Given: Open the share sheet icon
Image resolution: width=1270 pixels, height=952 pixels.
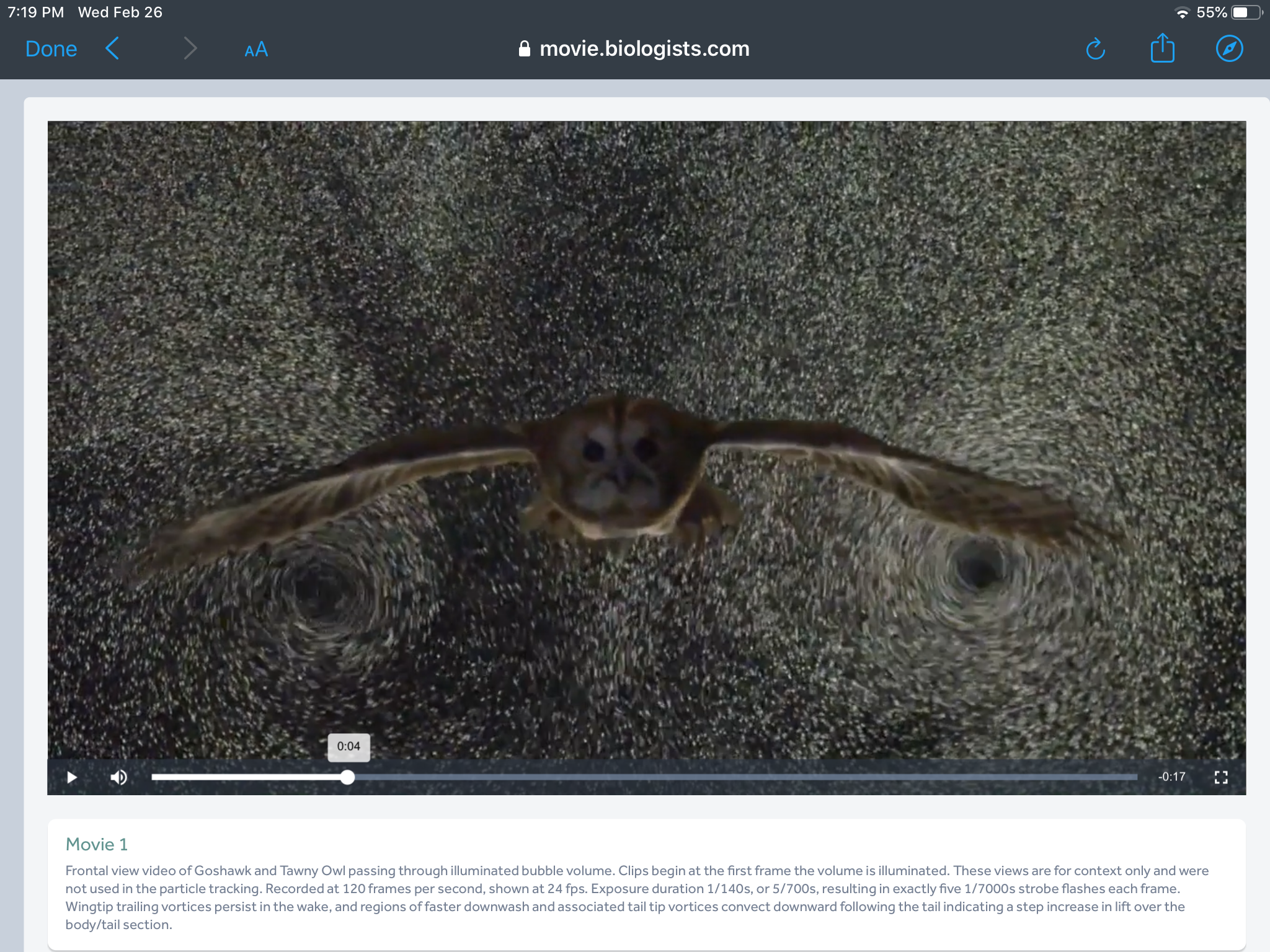Looking at the screenshot, I should pos(1163,48).
